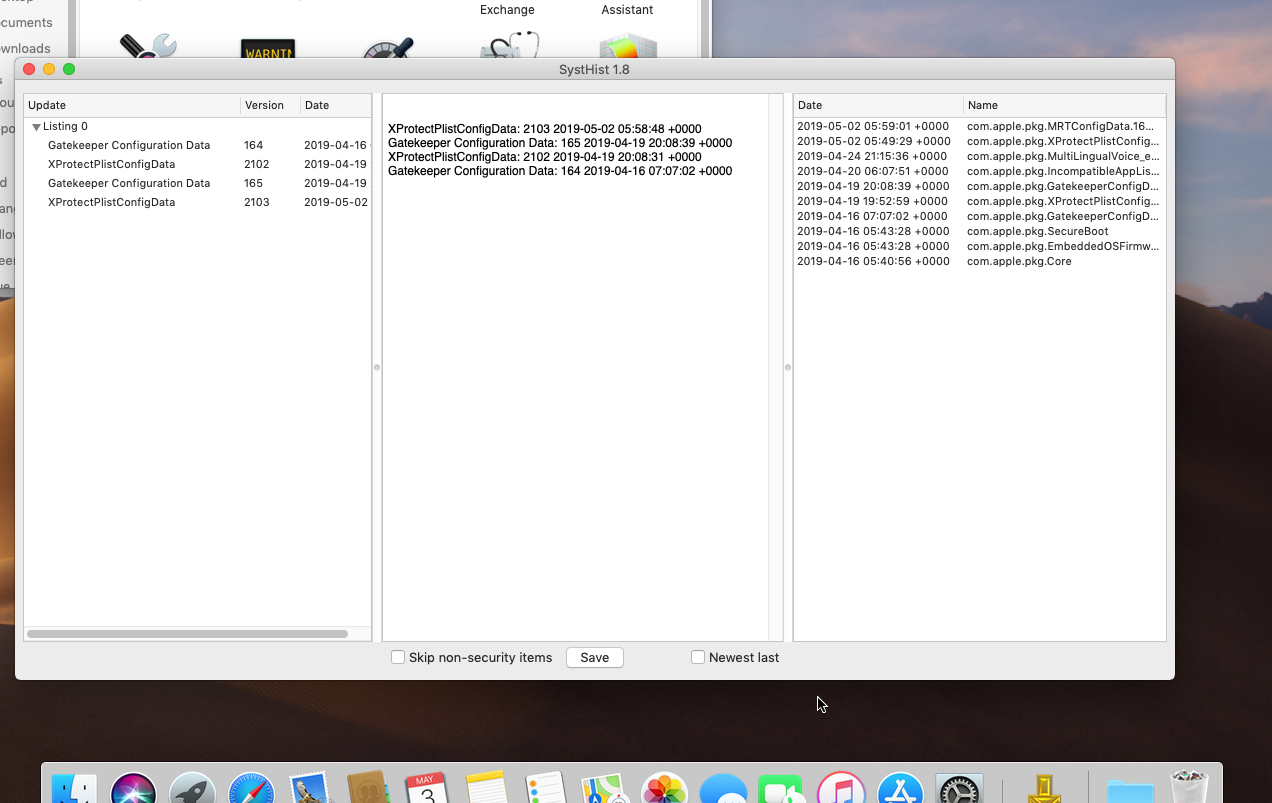1272x803 pixels.
Task: Select com.apple.pkg.SecureBoot row
Action: (x=979, y=231)
